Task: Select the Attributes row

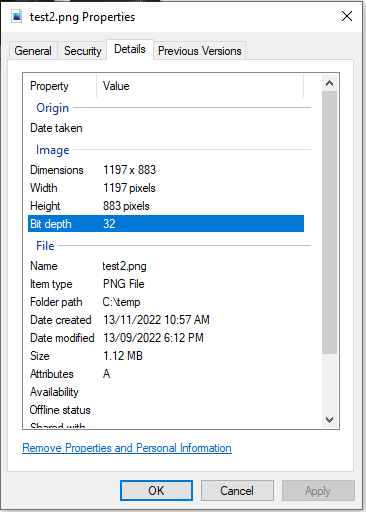Action: click(166, 374)
